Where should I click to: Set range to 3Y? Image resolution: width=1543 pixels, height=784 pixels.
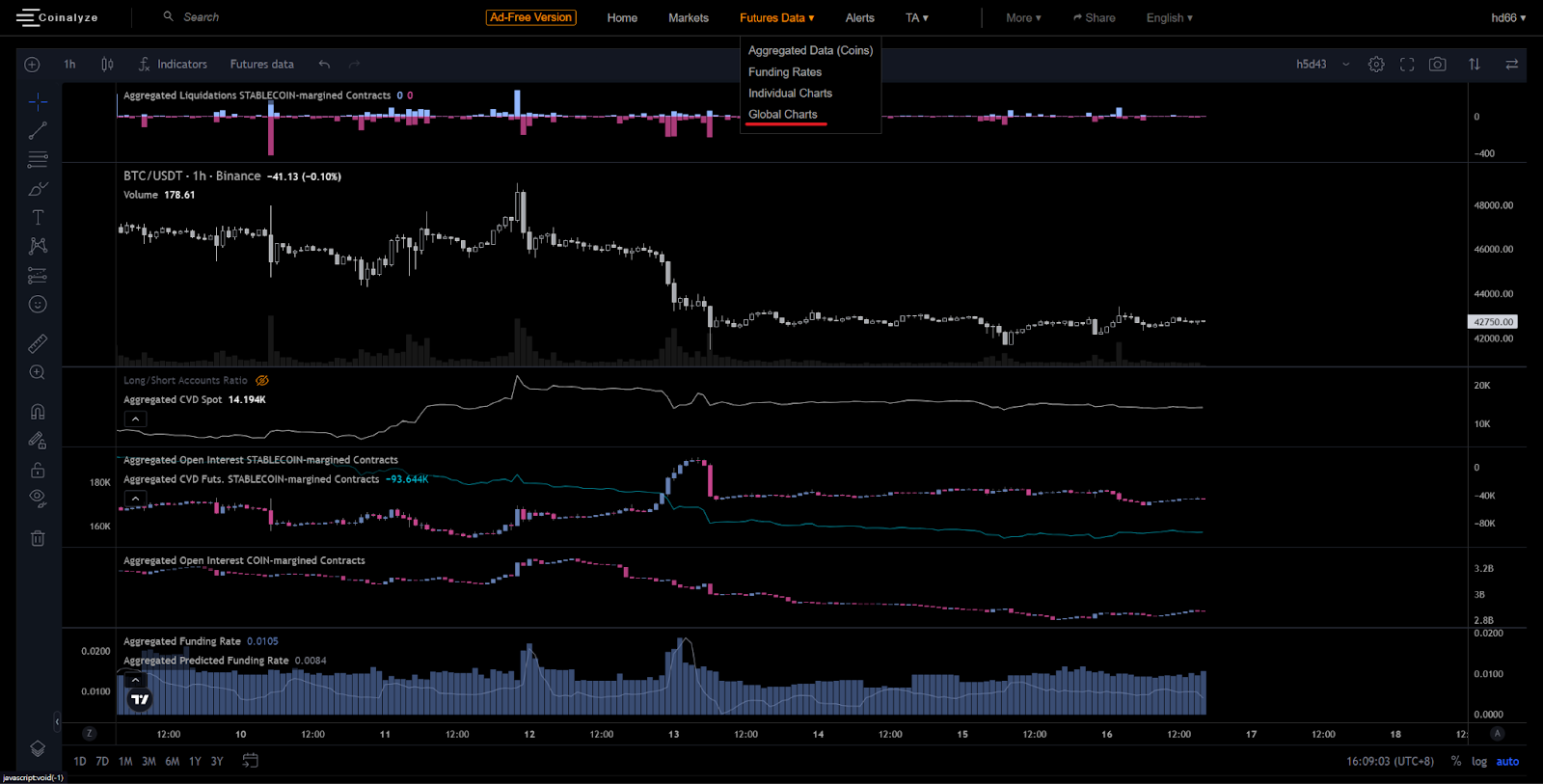[x=217, y=762]
